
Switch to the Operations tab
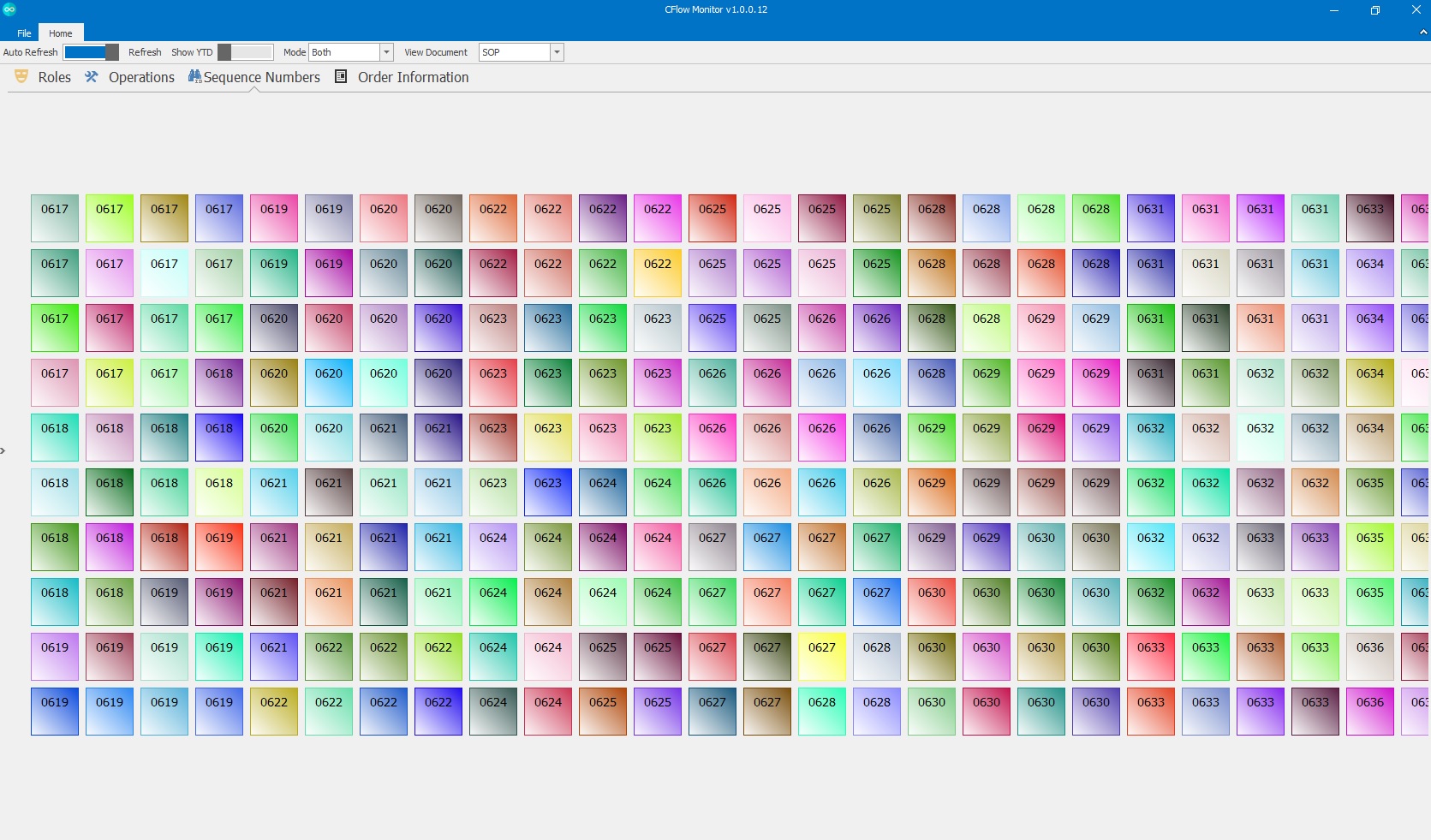(141, 77)
